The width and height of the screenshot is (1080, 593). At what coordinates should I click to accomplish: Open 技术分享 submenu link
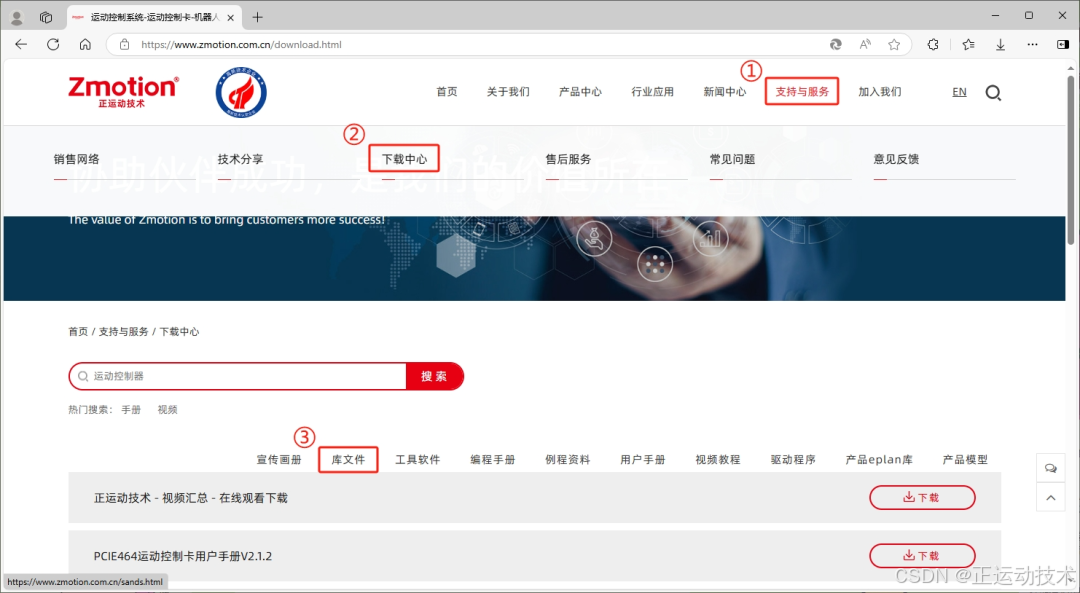[240, 159]
